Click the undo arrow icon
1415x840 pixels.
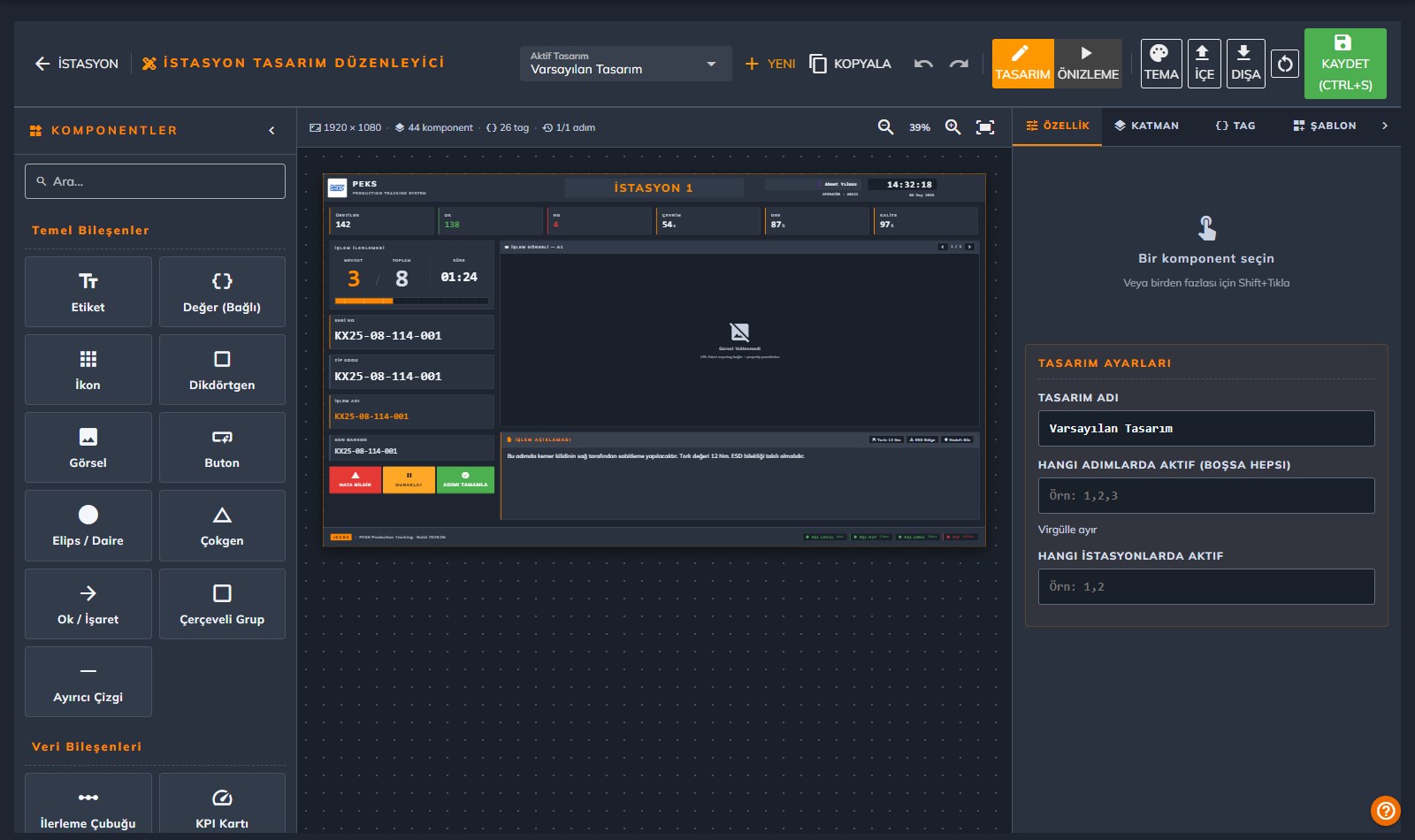pyautogui.click(x=923, y=64)
